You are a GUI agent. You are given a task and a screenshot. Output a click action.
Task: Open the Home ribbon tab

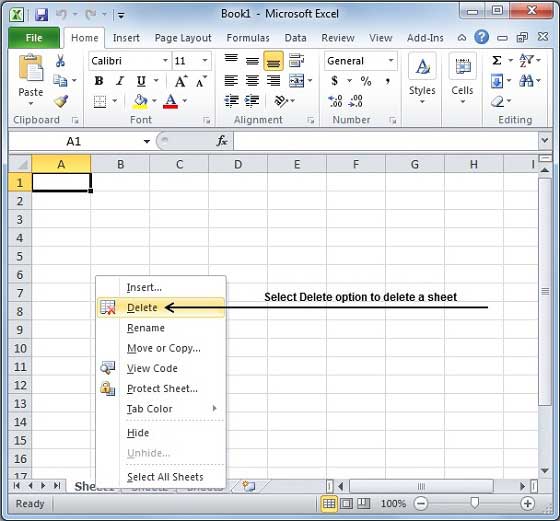point(84,38)
